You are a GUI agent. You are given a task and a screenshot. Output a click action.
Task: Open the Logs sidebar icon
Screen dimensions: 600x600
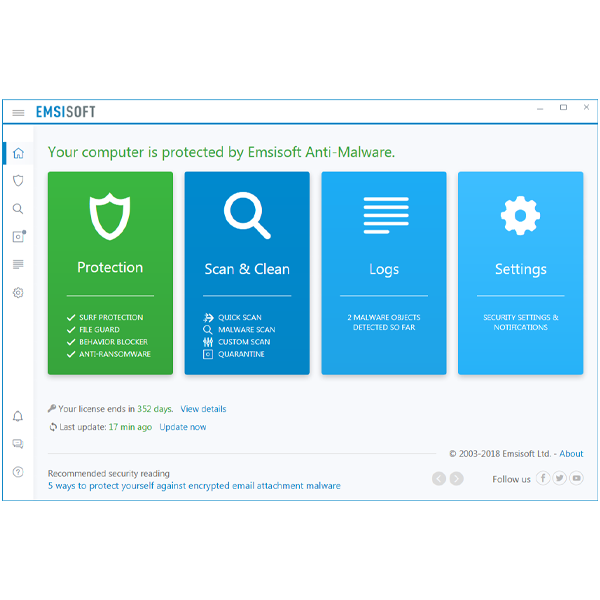18,264
